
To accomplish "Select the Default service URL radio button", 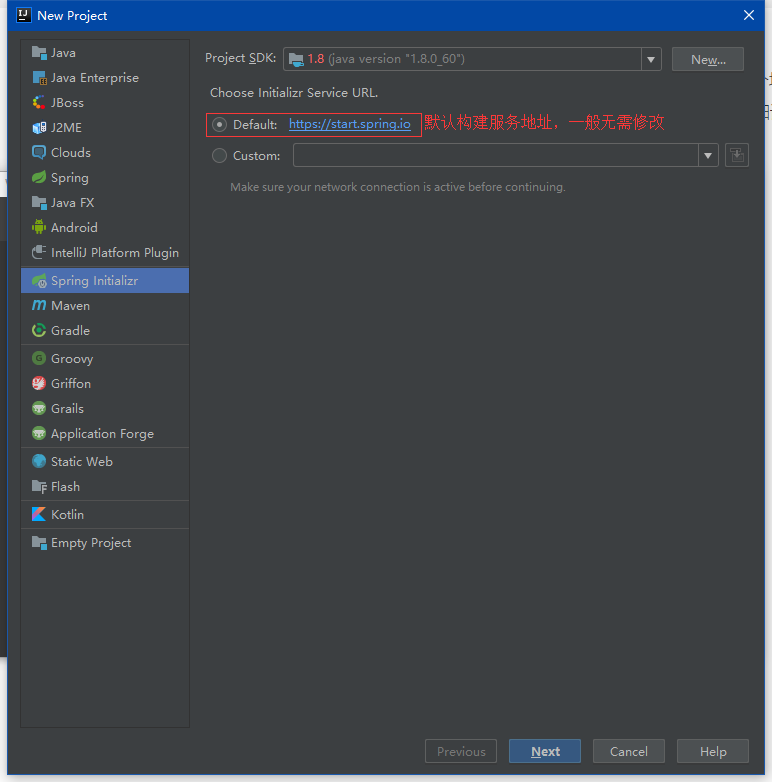I will [219, 124].
